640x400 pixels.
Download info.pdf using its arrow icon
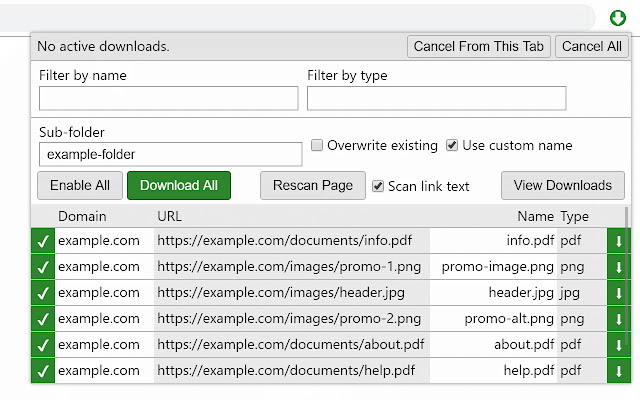pos(618,241)
